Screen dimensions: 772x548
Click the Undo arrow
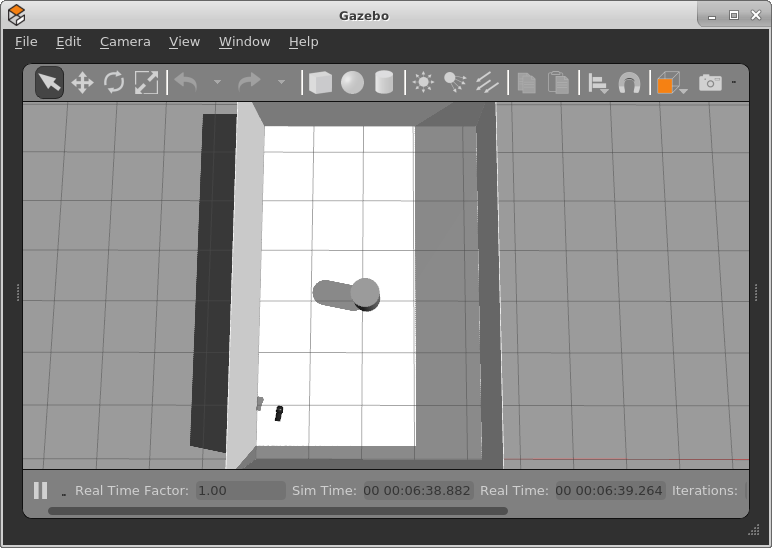(186, 82)
